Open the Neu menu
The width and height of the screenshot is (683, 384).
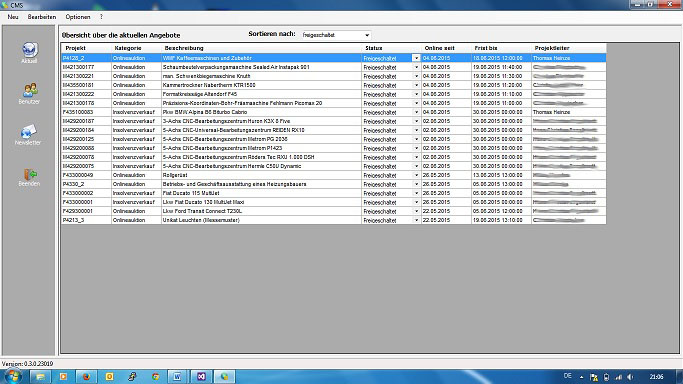coord(13,17)
